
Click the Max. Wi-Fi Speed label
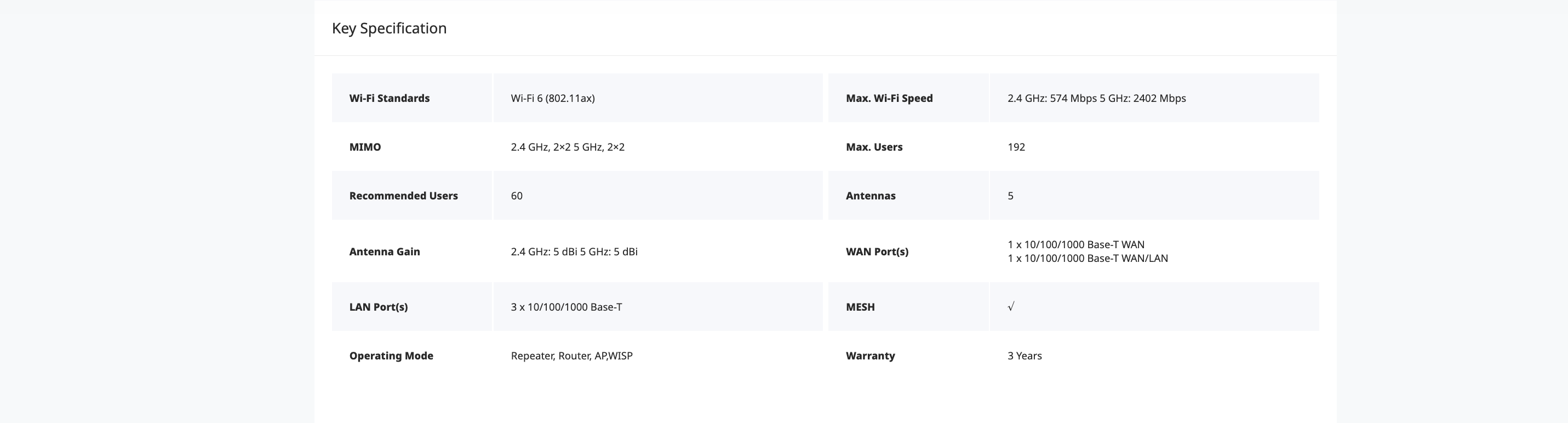click(x=889, y=99)
